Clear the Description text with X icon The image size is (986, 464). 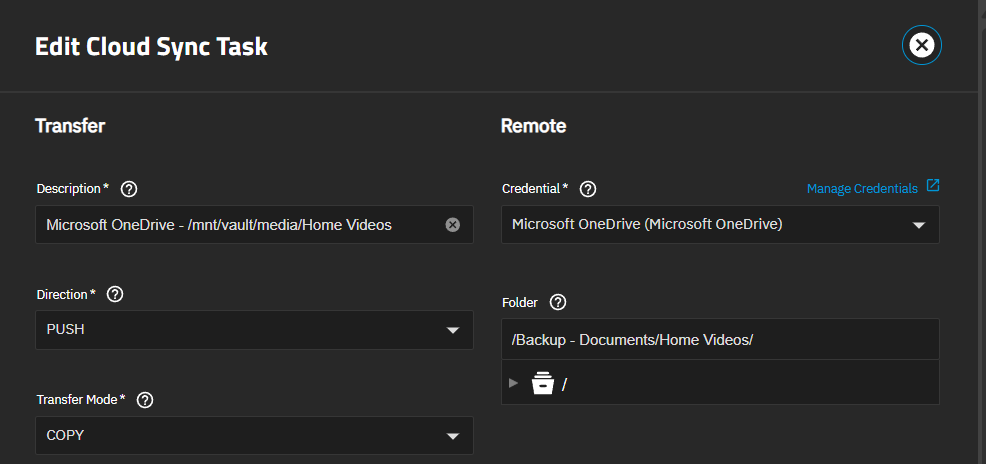pos(453,224)
